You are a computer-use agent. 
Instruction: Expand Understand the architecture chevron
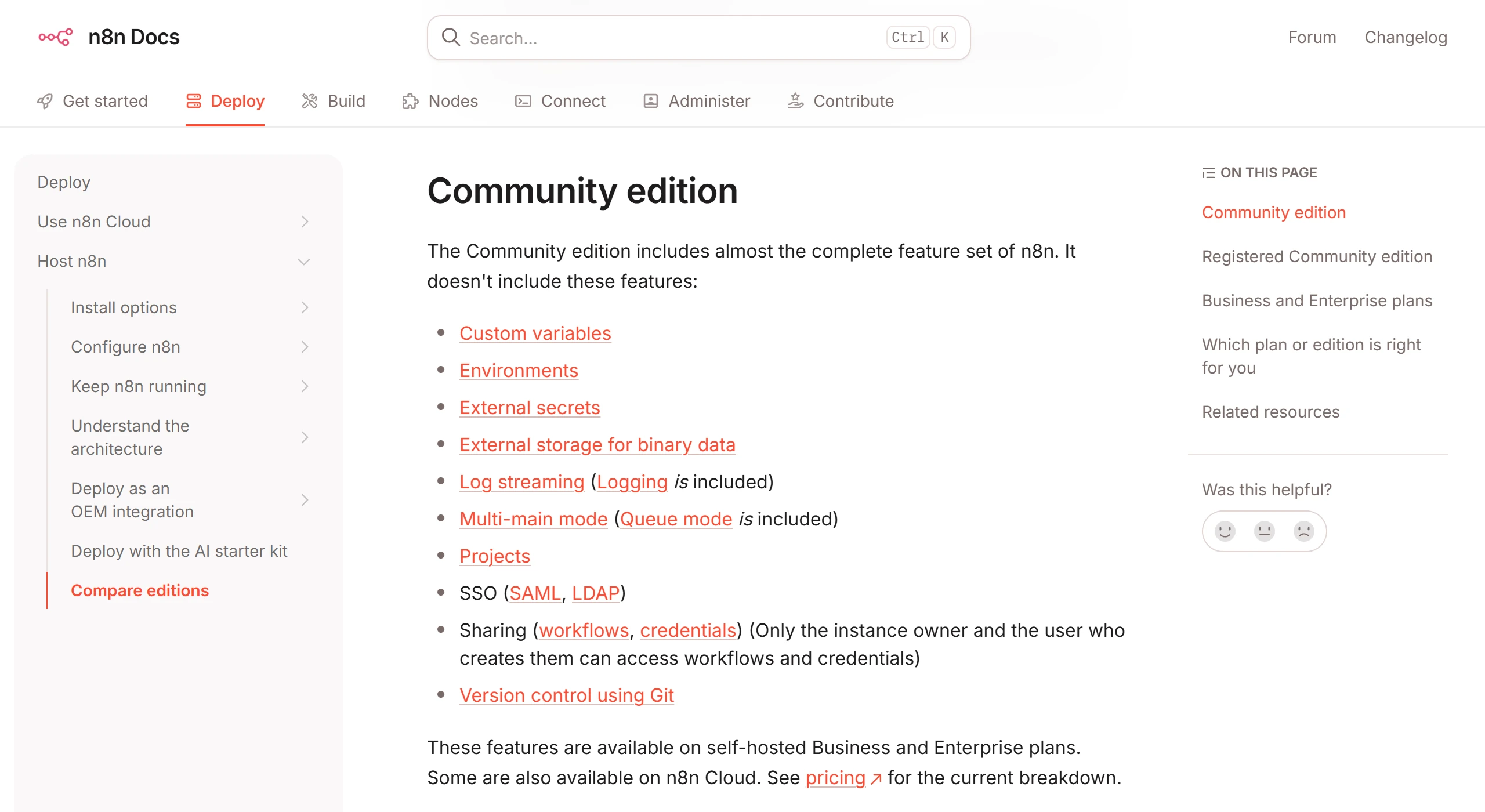pos(305,437)
